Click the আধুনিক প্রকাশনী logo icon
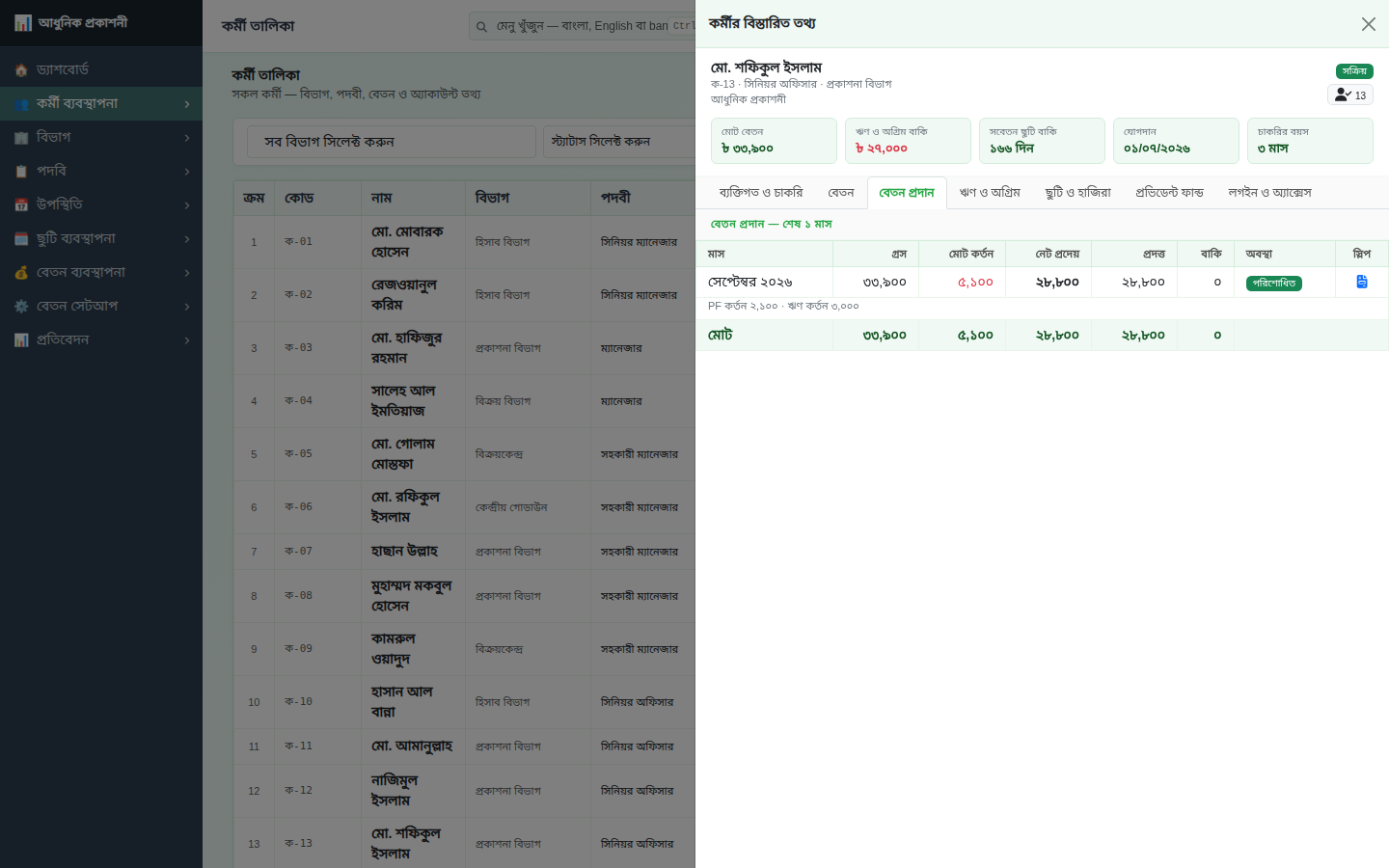Viewport: 1389px width, 868px height. 23,22
